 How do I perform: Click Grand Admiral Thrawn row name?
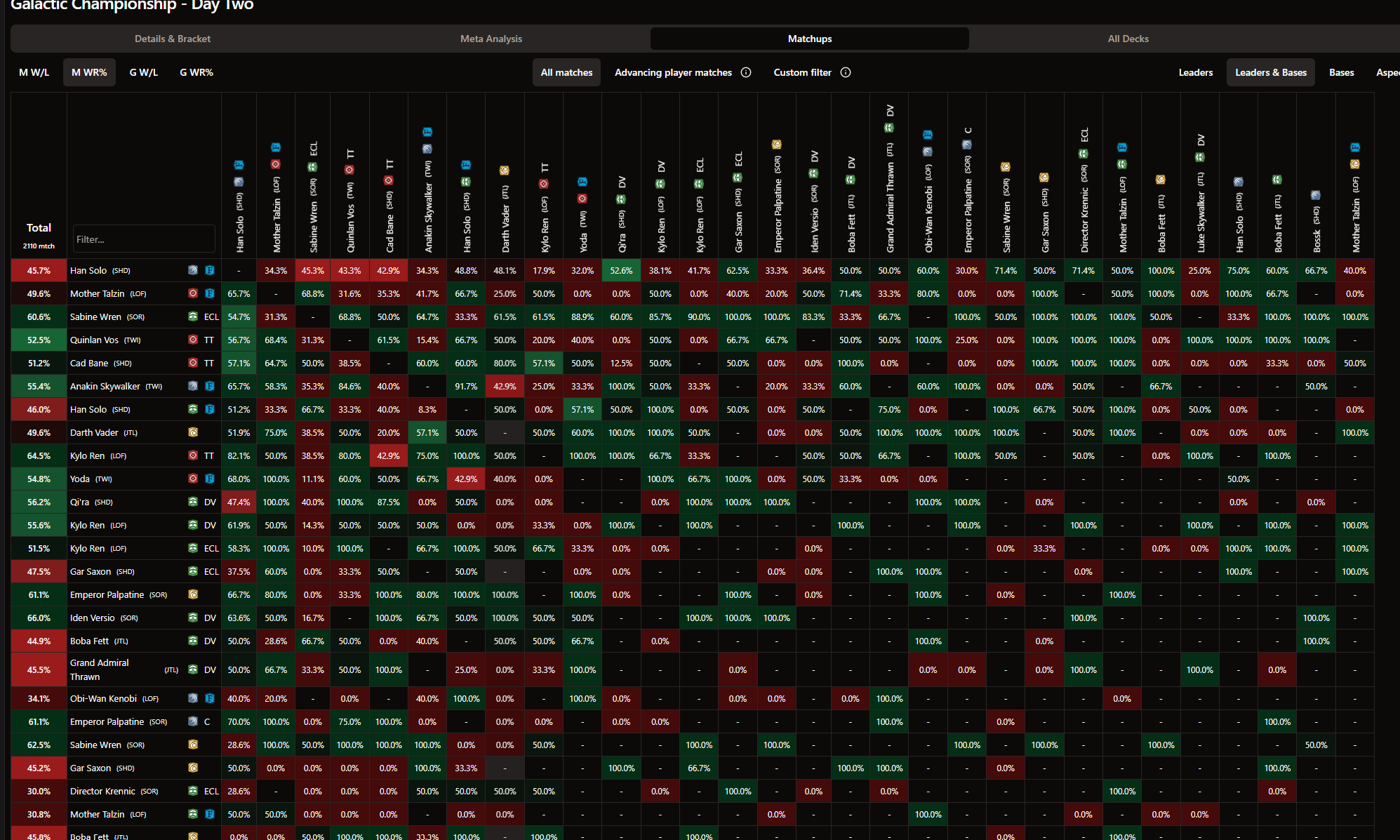[100, 669]
